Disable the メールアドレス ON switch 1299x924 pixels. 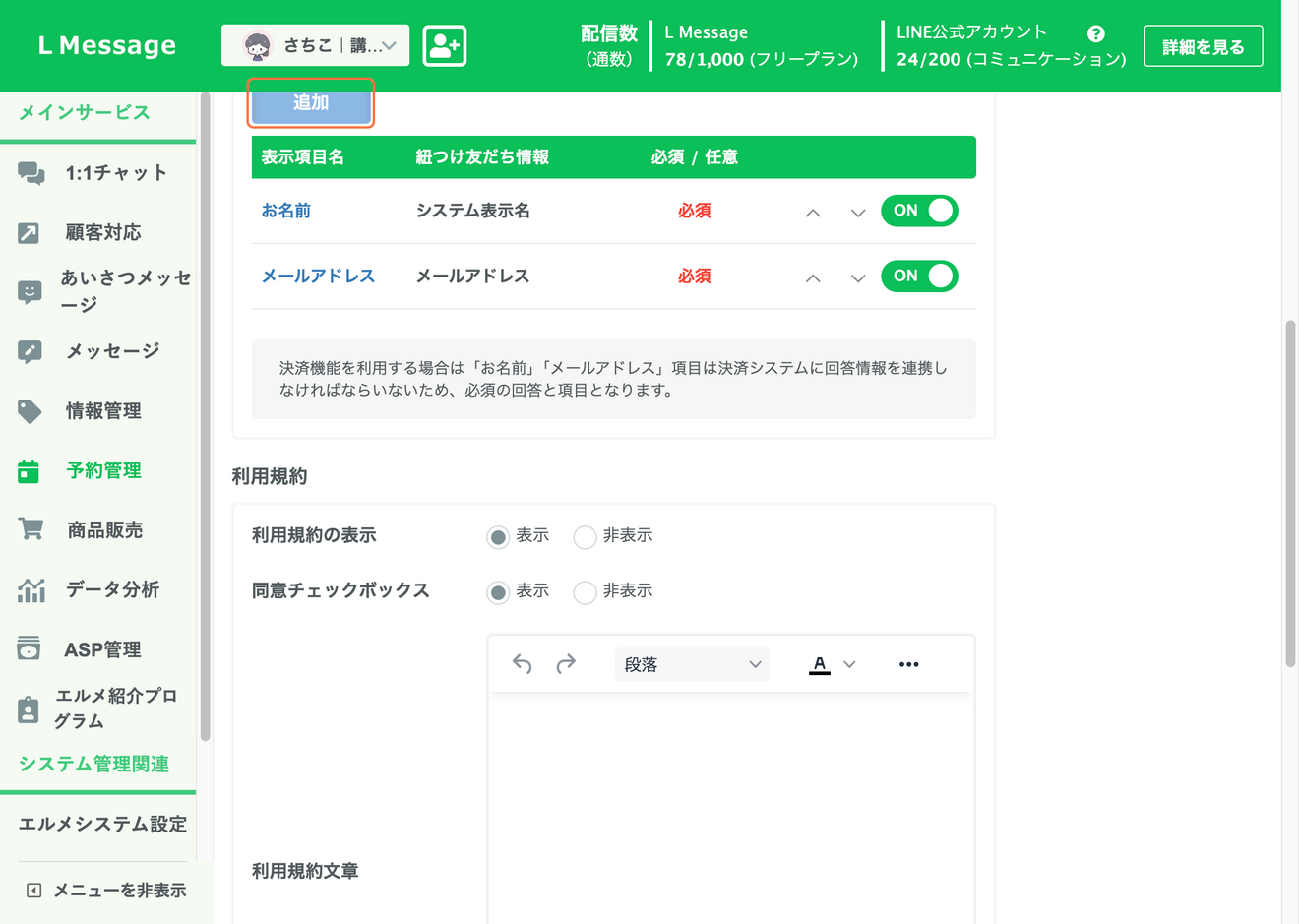point(918,277)
